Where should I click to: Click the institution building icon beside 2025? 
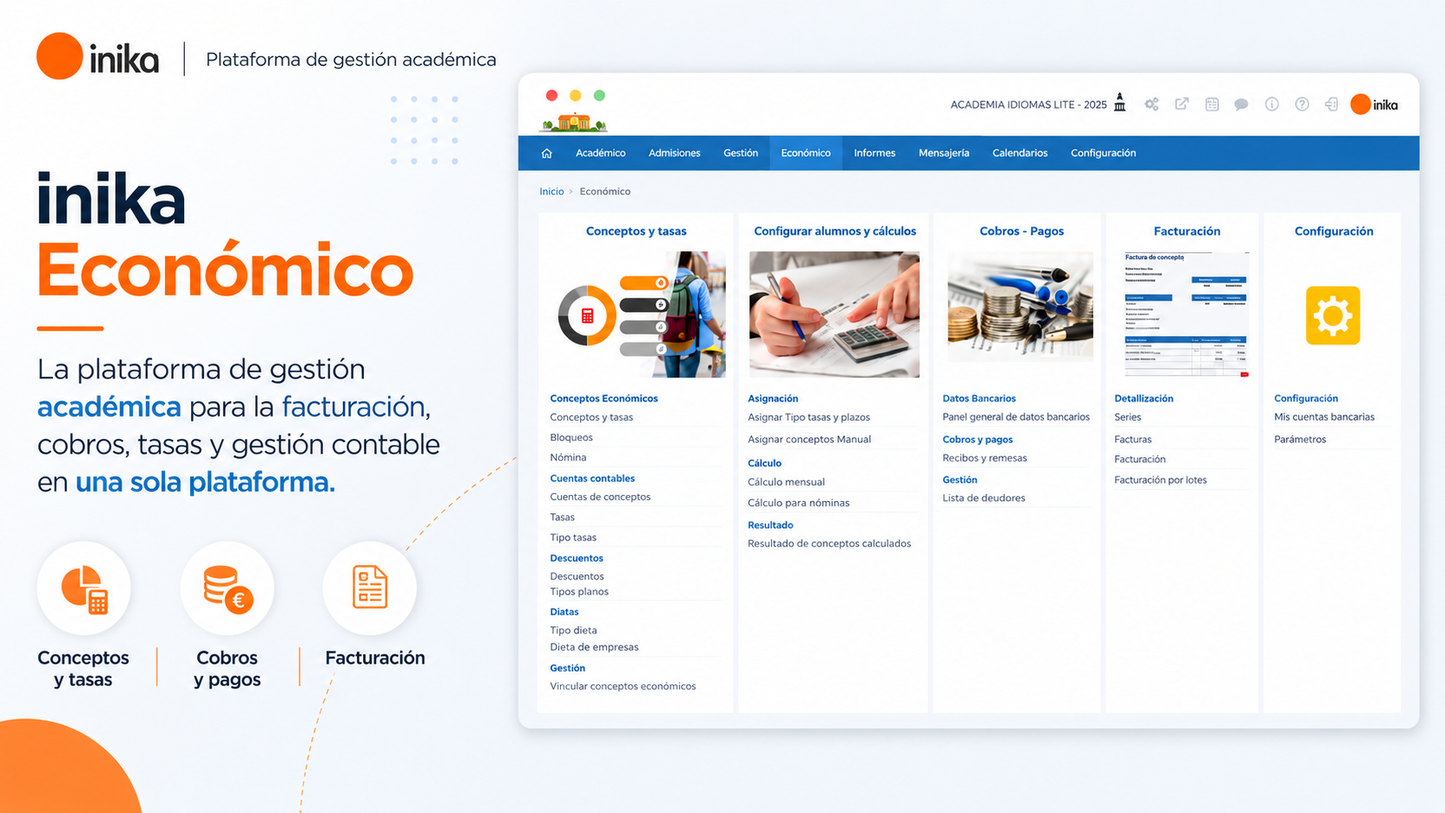1120,103
